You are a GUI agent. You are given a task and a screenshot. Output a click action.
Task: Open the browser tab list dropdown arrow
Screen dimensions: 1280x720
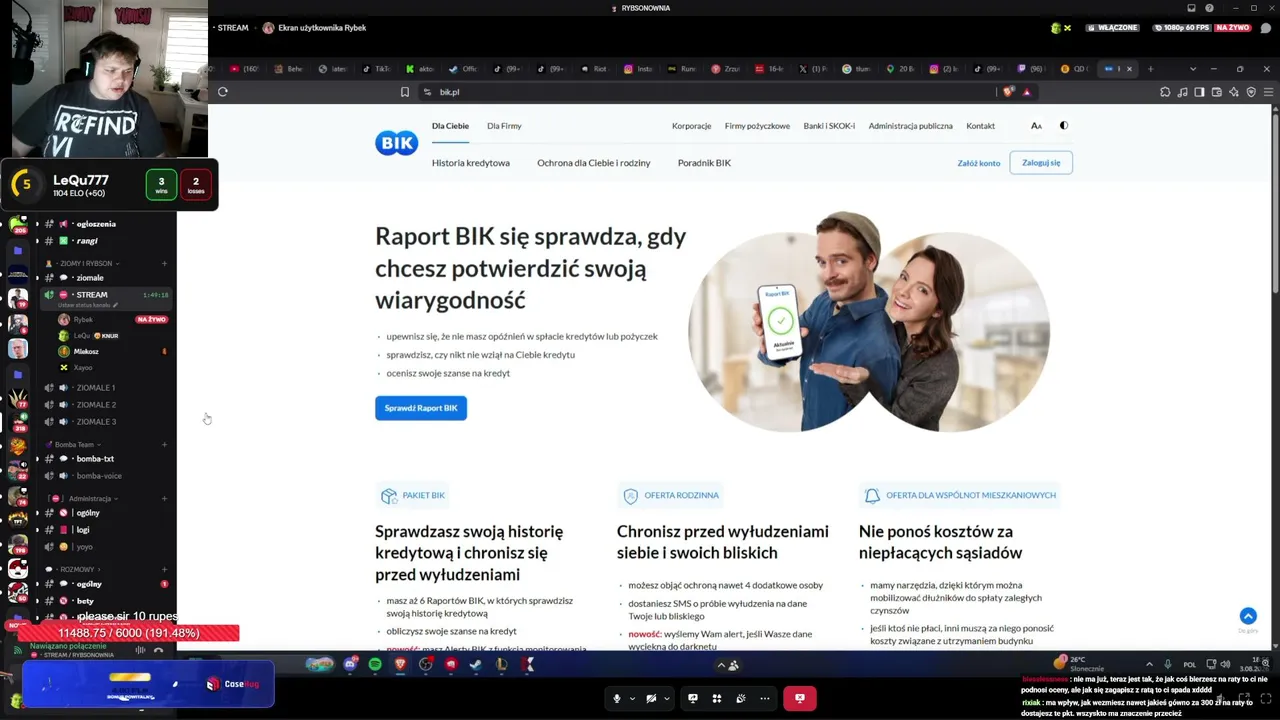point(1192,69)
